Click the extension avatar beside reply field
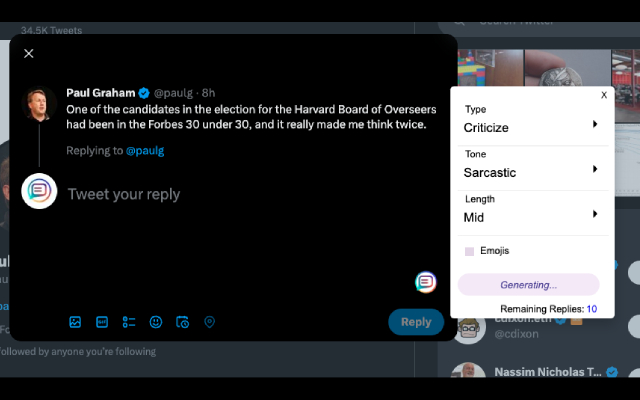Screen dimensions: 640x400 click(39, 191)
